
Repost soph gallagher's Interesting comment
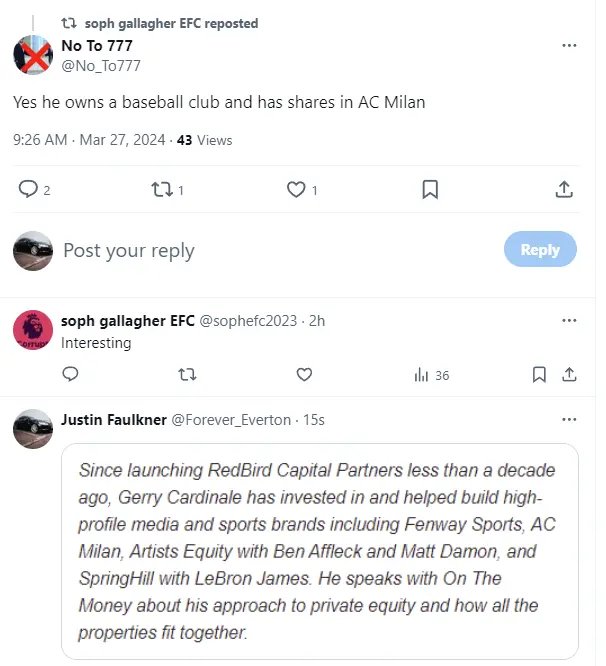pyautogui.click(x=186, y=375)
